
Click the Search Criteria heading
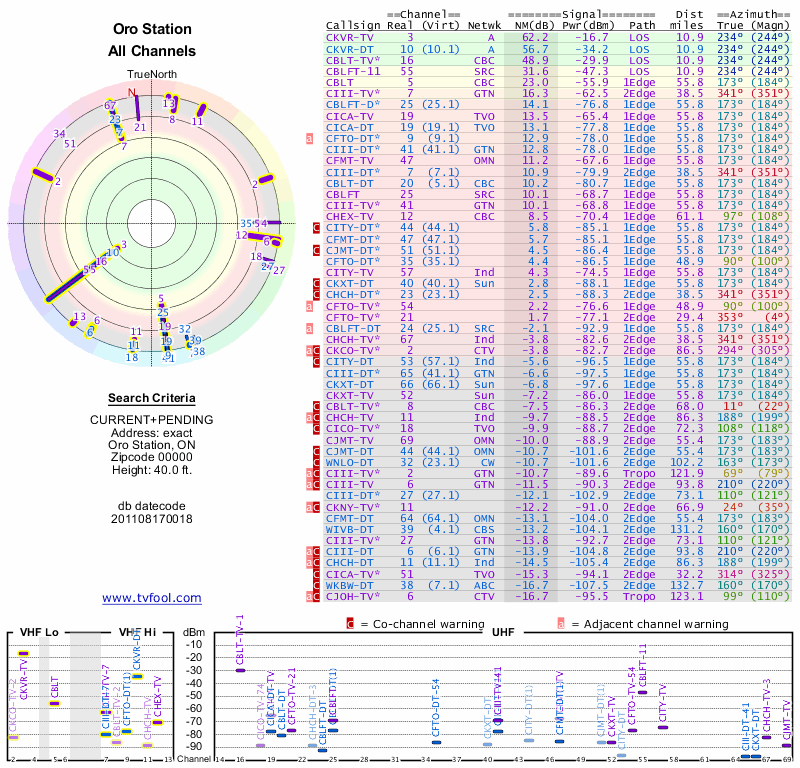point(152,398)
